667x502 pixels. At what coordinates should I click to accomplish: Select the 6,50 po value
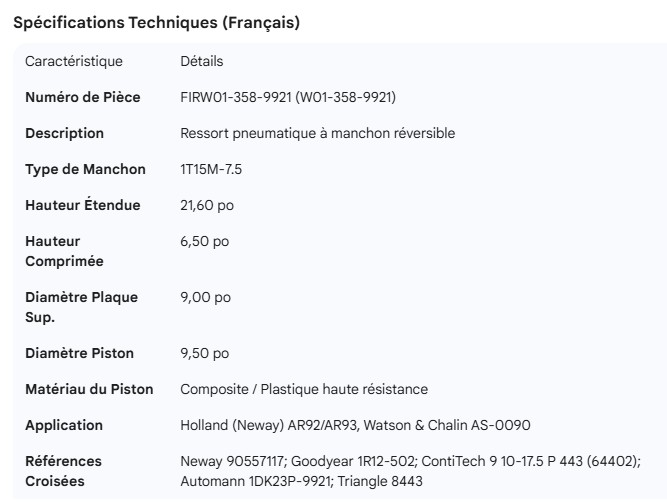coord(204,242)
